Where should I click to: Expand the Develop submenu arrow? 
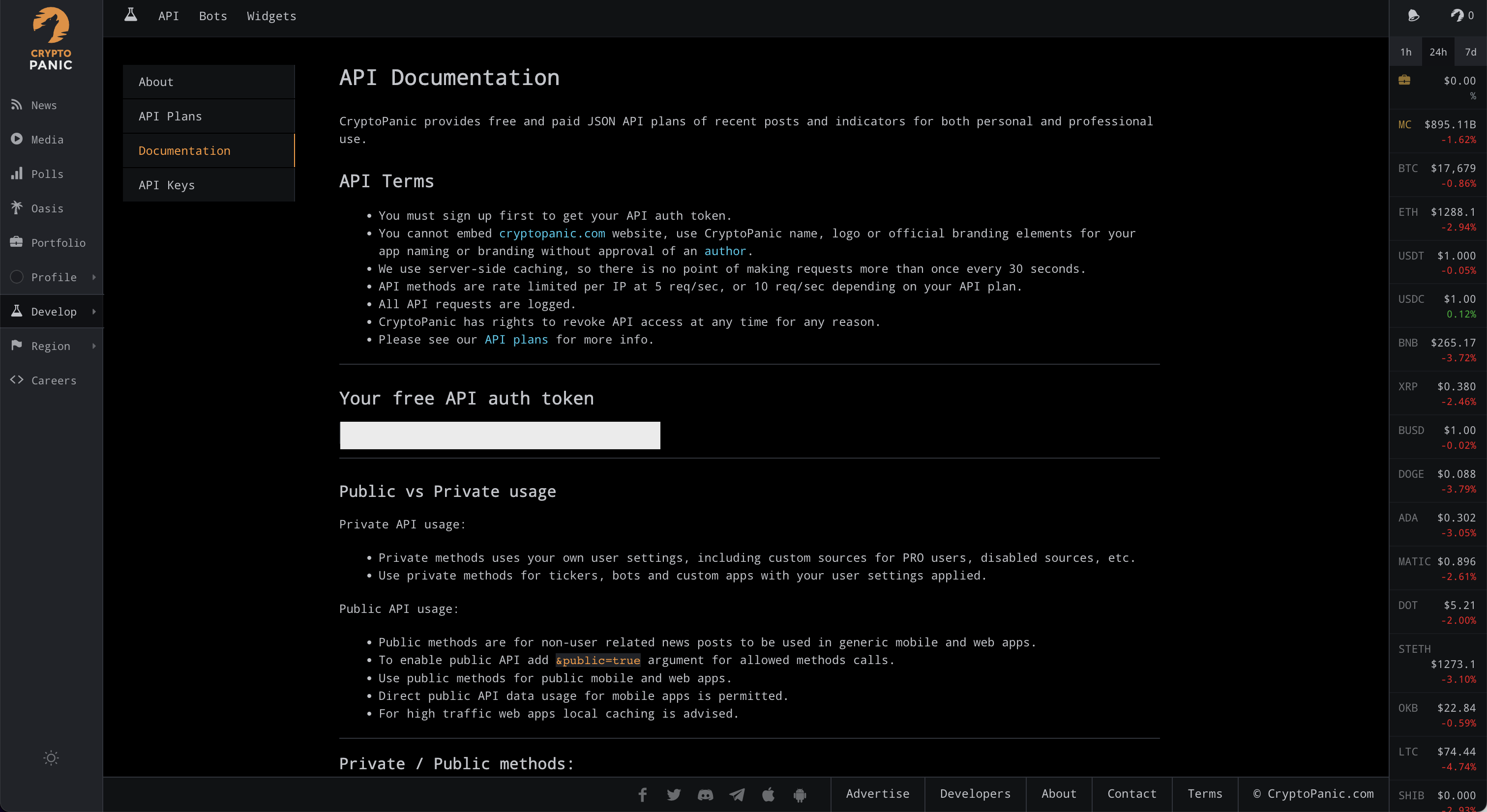point(93,312)
